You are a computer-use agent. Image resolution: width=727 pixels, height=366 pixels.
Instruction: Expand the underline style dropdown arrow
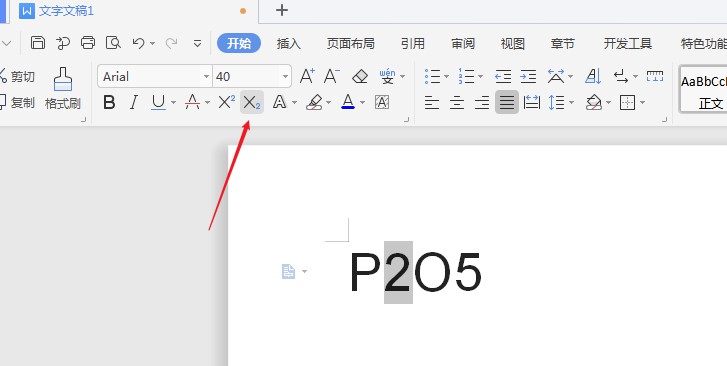point(173,103)
